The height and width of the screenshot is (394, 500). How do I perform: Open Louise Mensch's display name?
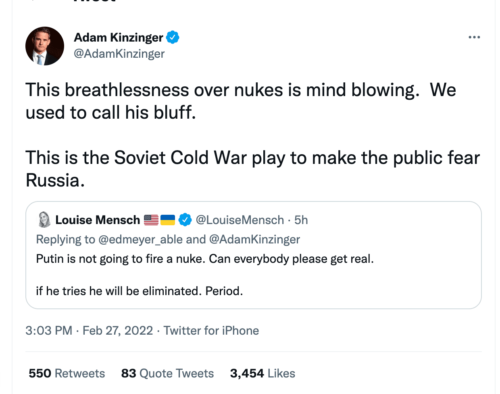coord(98,220)
